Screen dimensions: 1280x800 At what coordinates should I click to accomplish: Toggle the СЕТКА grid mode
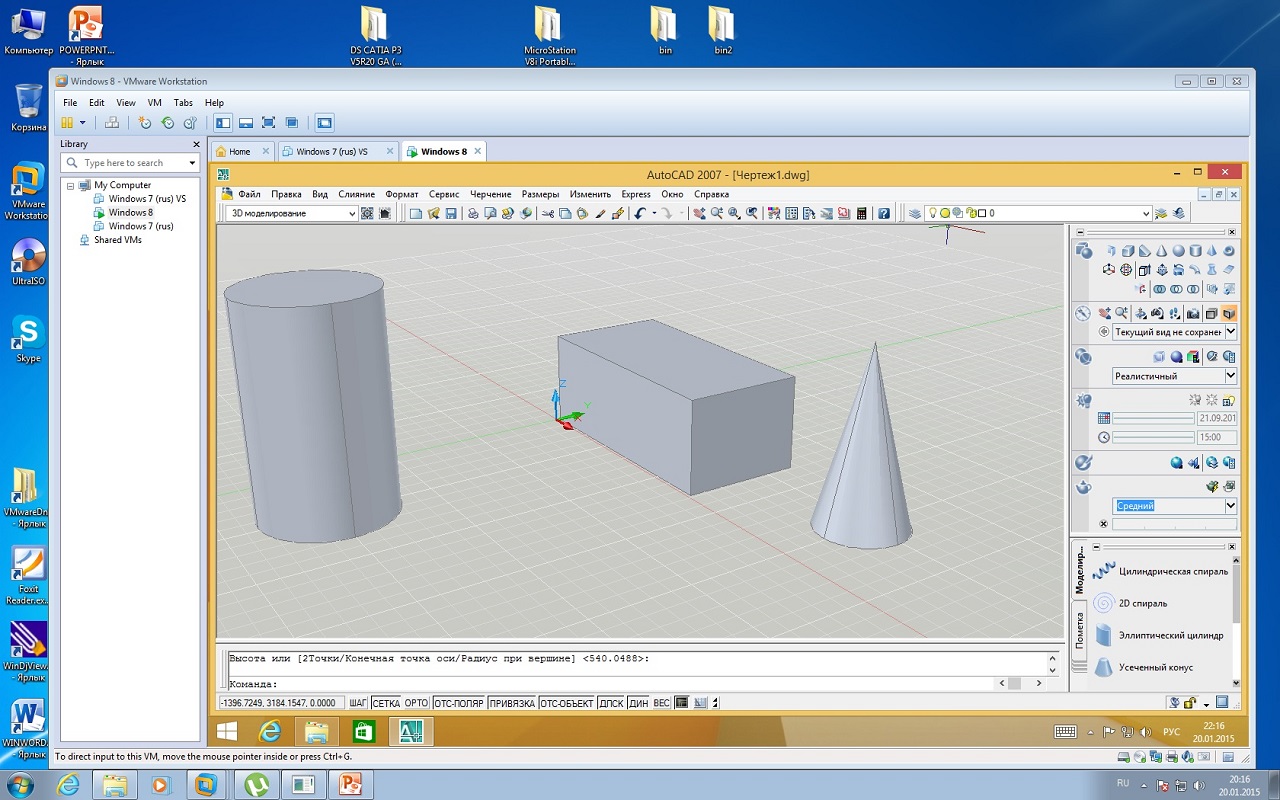pos(386,703)
